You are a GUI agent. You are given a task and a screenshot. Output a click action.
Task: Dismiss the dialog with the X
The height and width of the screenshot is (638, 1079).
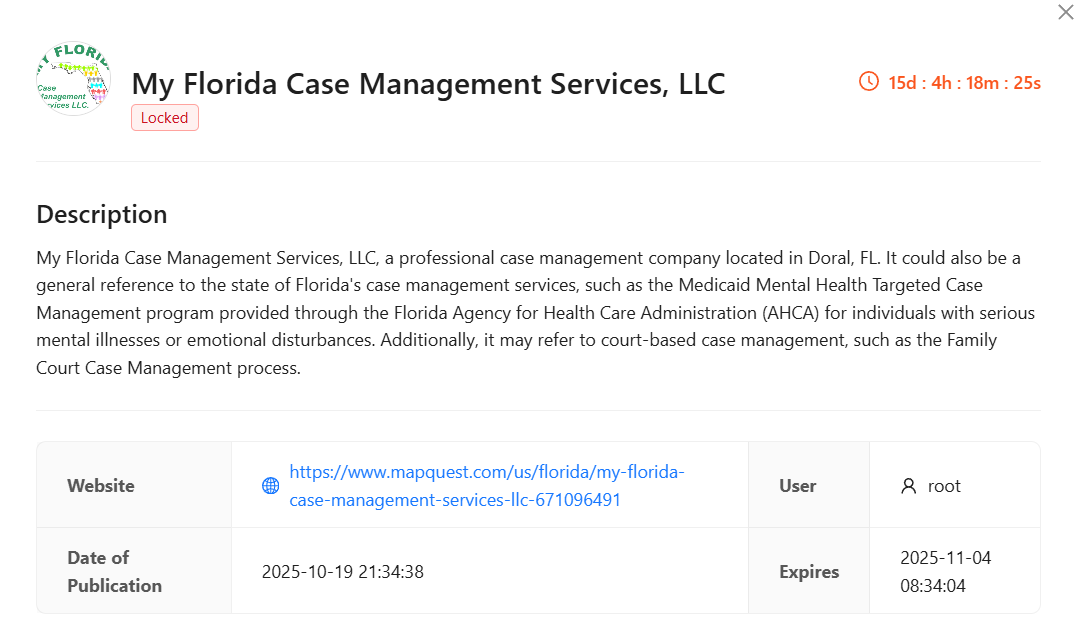[x=1065, y=12]
